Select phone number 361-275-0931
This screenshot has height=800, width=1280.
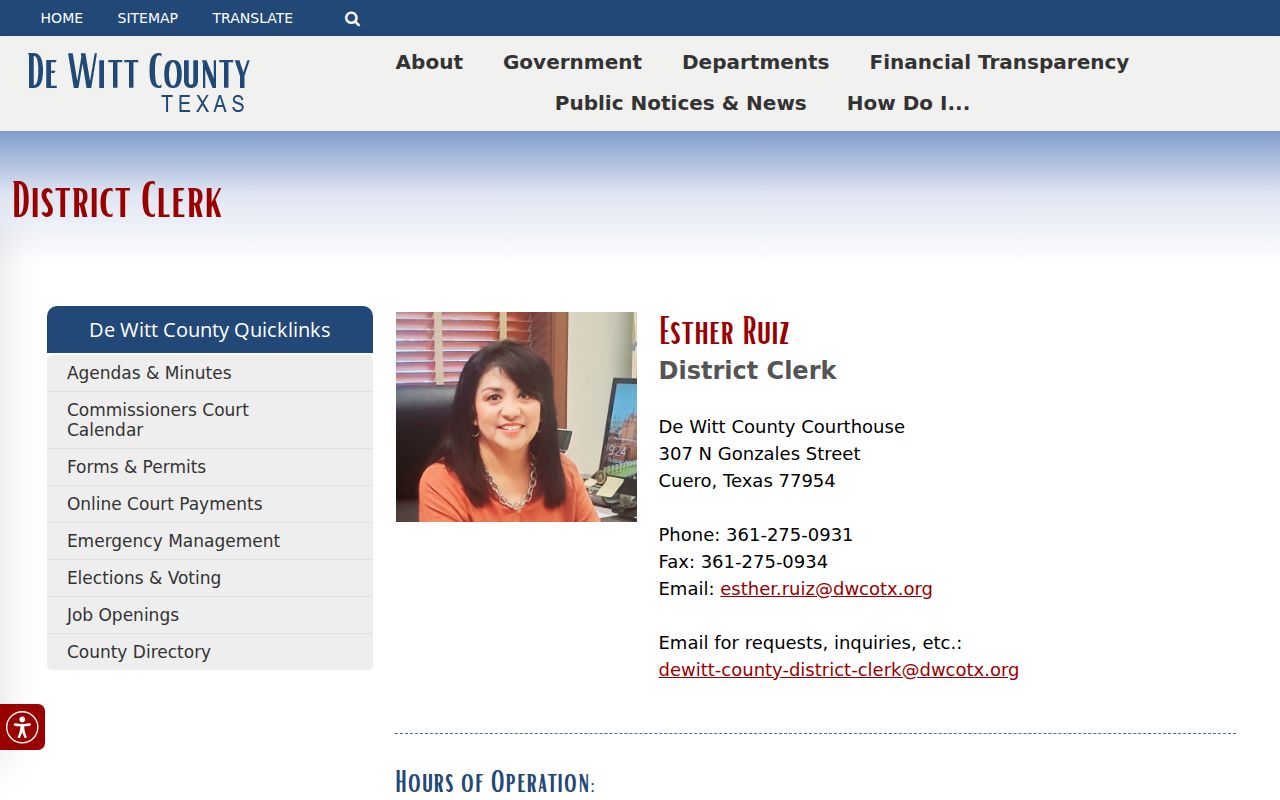(789, 535)
